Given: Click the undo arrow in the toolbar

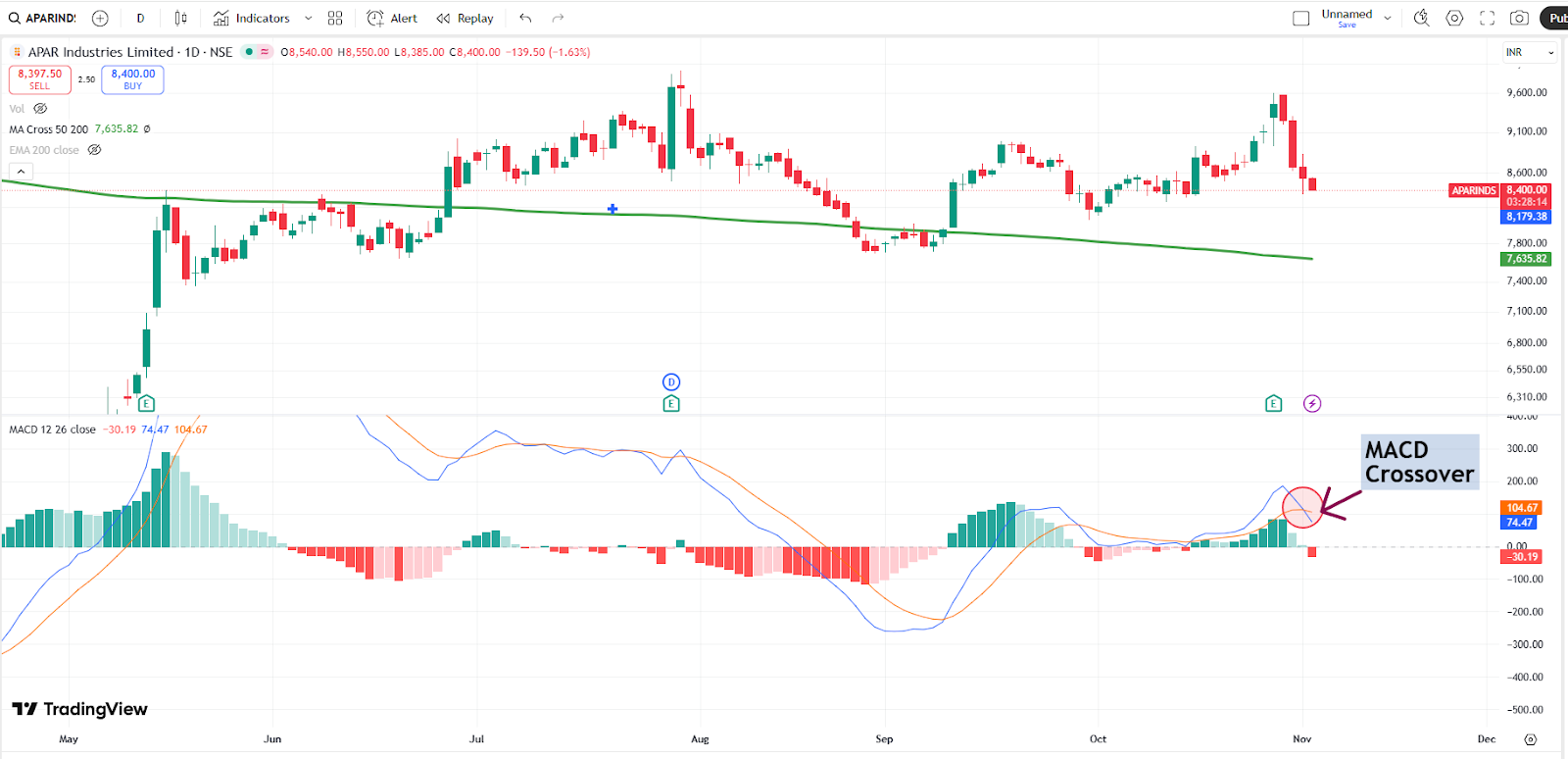Looking at the screenshot, I should click(x=526, y=18).
